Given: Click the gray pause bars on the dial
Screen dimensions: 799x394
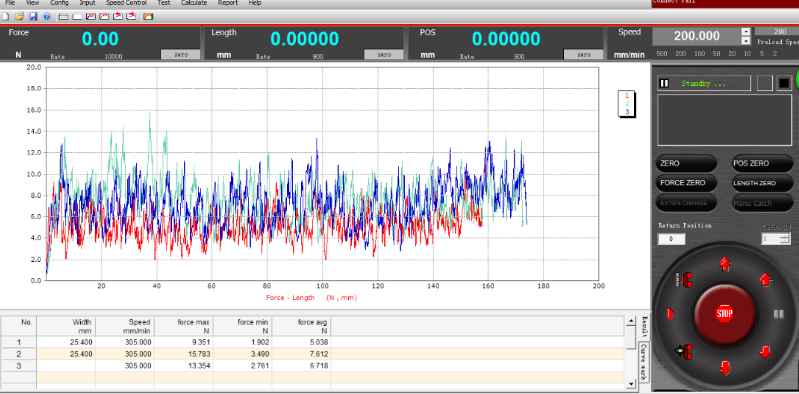Looking at the screenshot, I should coord(779,314).
